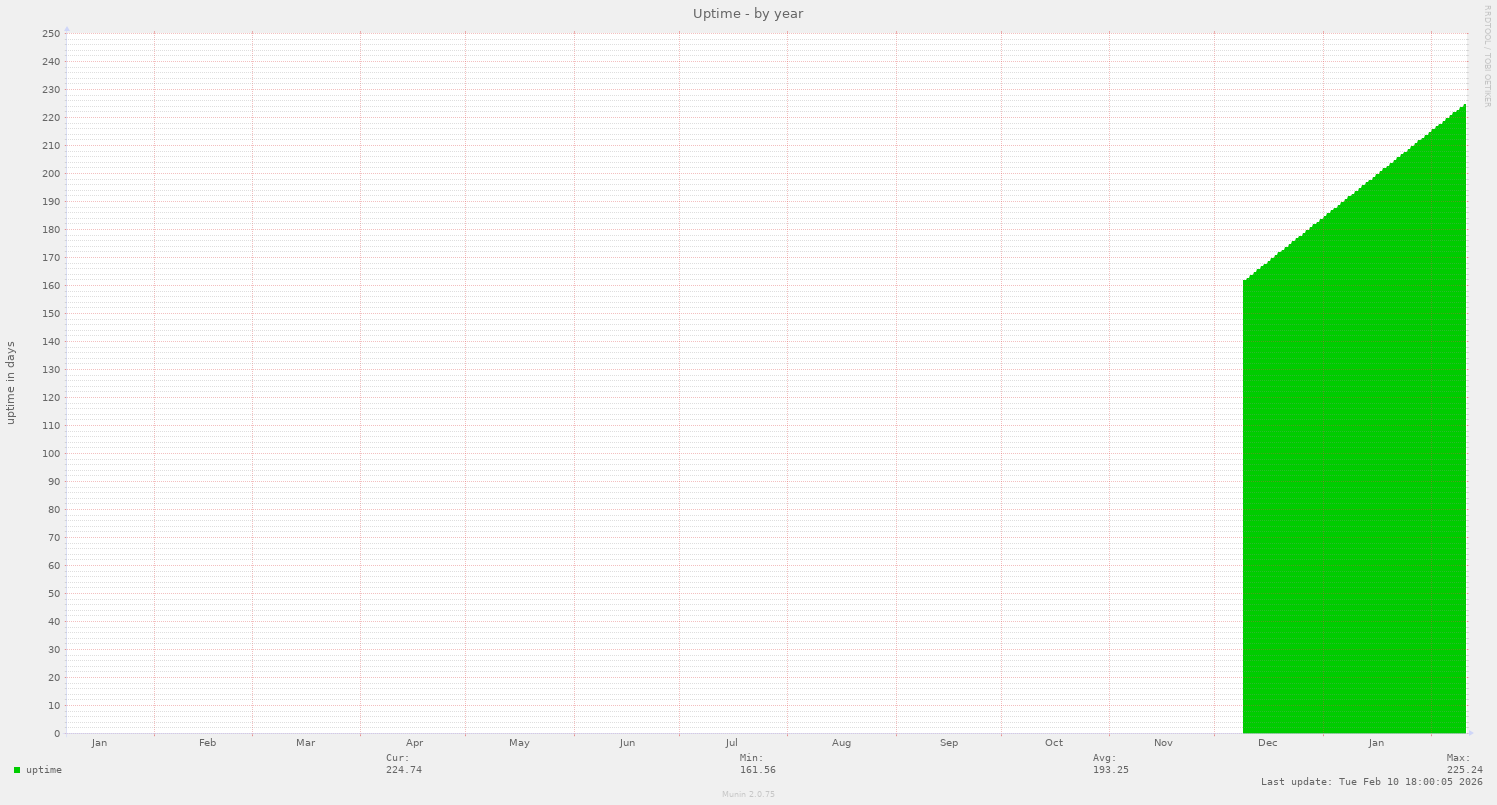Select the "uptime" legend label
Viewport: 1497px width, 805px height.
(45, 770)
